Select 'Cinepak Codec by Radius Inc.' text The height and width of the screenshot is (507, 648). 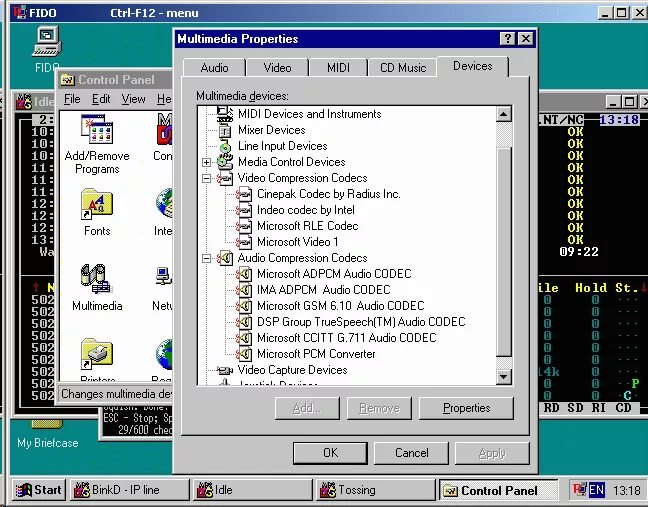click(x=329, y=194)
